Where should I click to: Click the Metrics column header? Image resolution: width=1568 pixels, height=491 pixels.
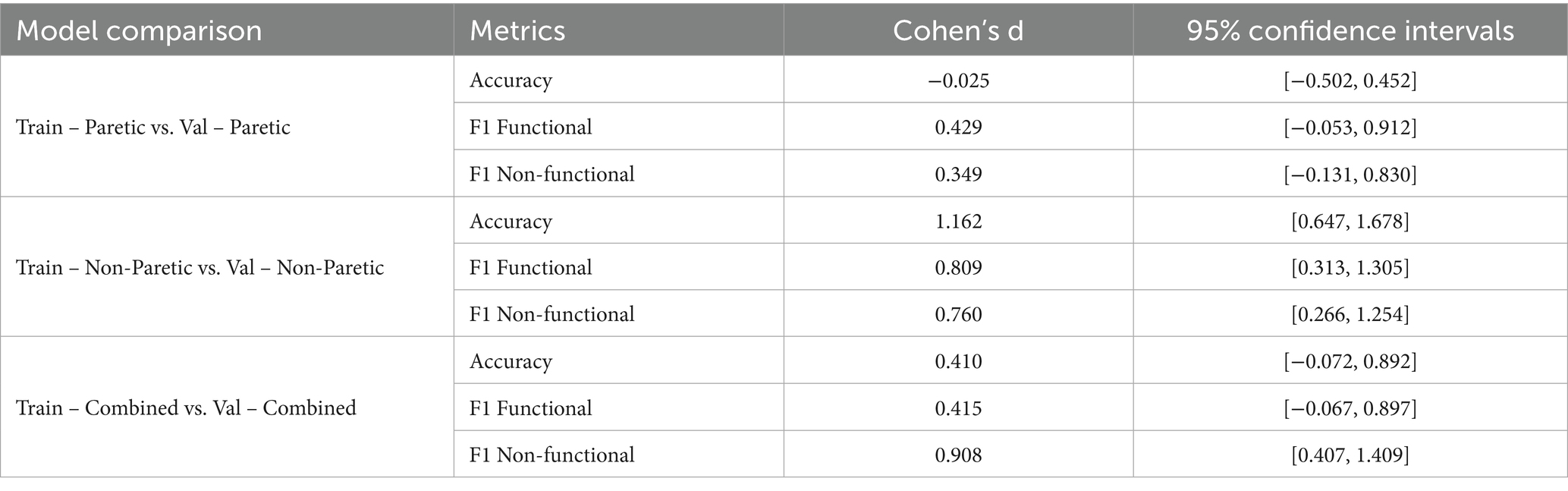(517, 31)
